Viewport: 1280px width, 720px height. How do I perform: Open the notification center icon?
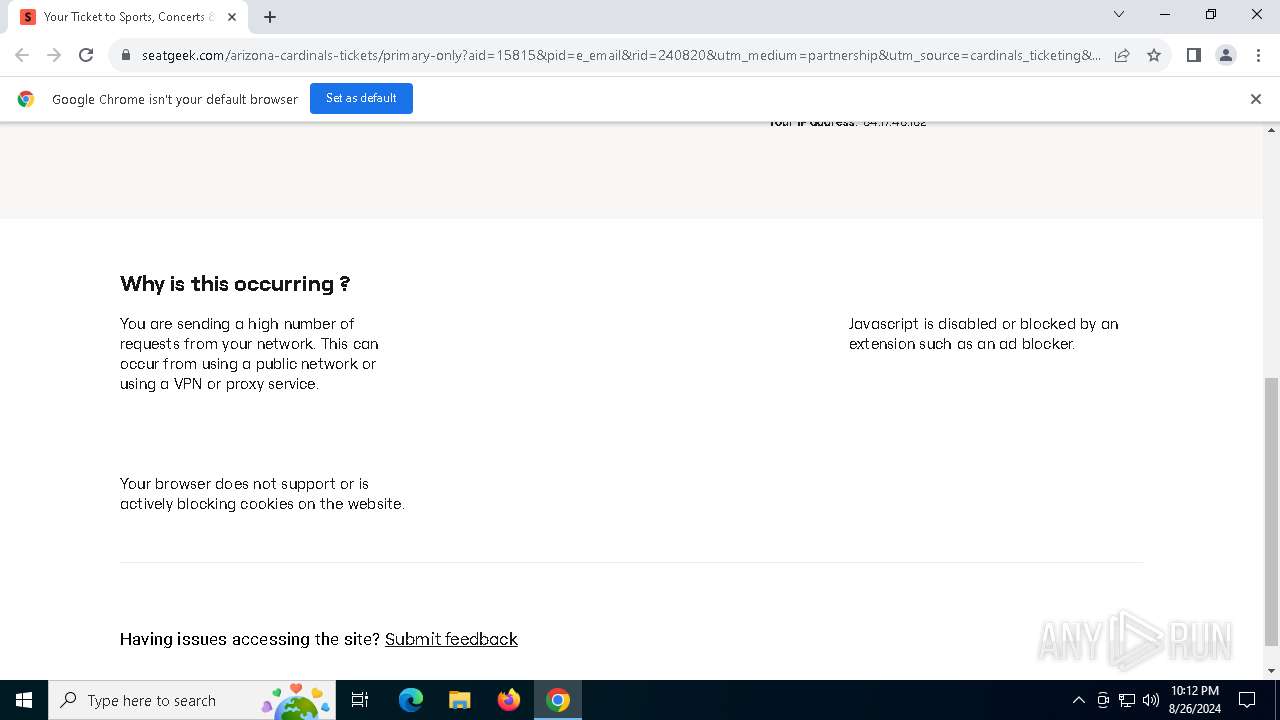pyautogui.click(x=1247, y=700)
